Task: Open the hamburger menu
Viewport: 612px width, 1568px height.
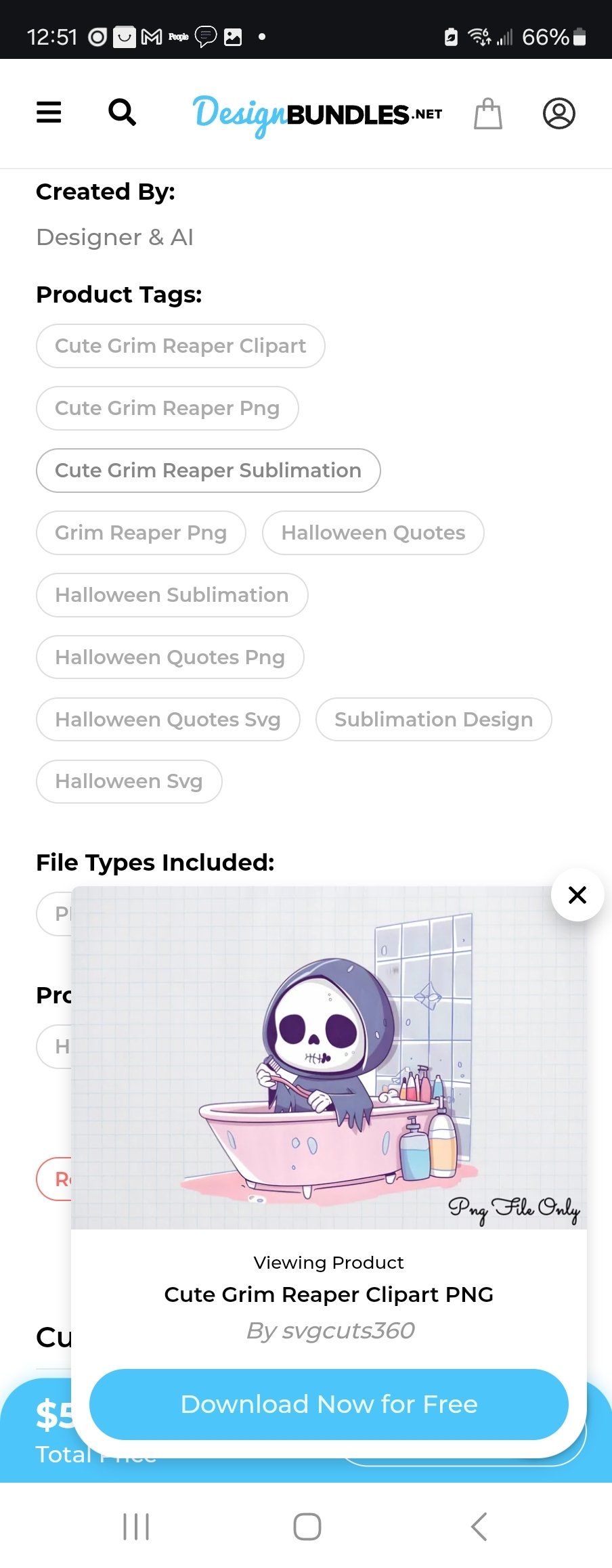Action: coord(49,112)
